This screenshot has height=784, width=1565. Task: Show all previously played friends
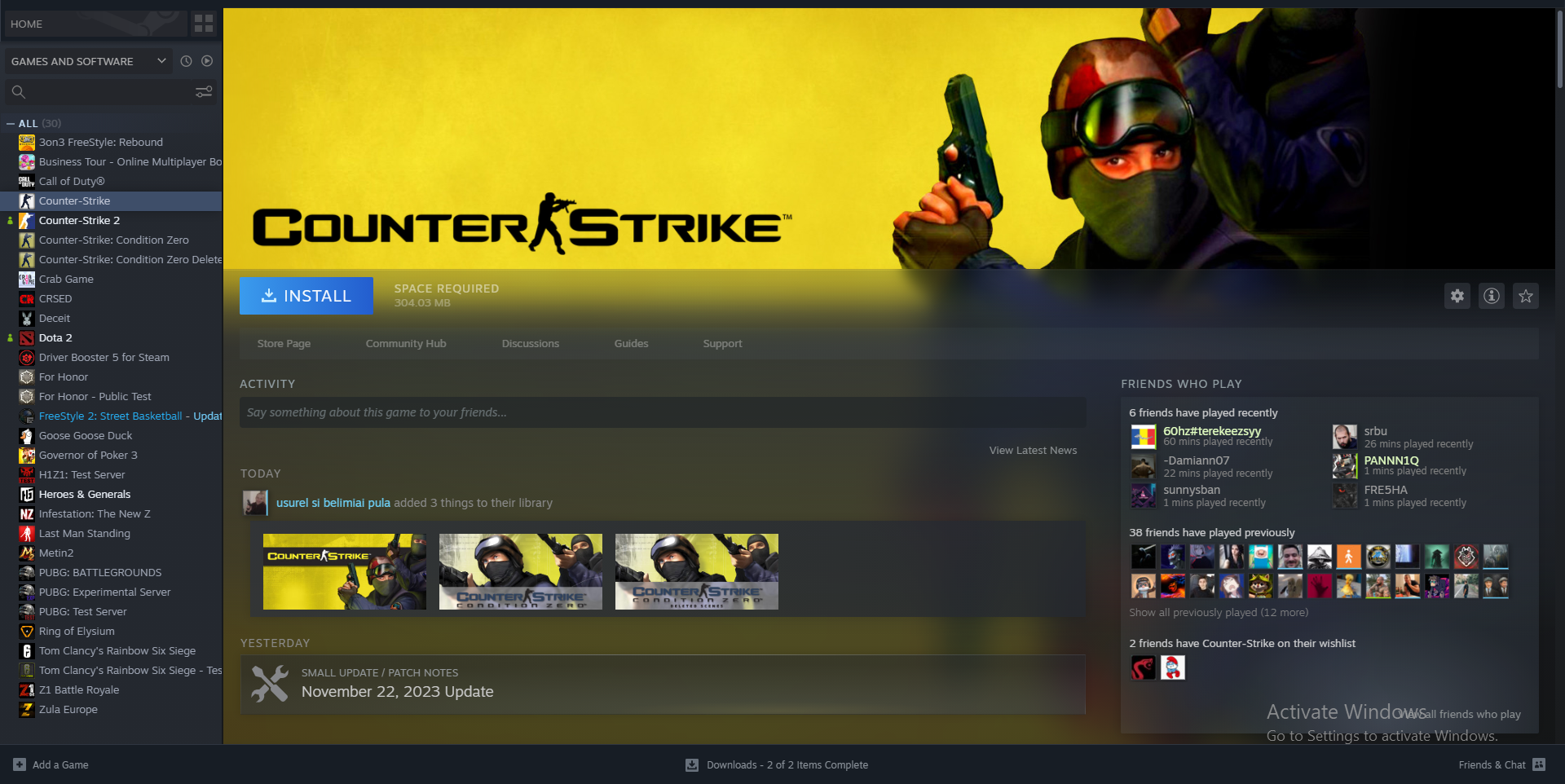(1218, 613)
